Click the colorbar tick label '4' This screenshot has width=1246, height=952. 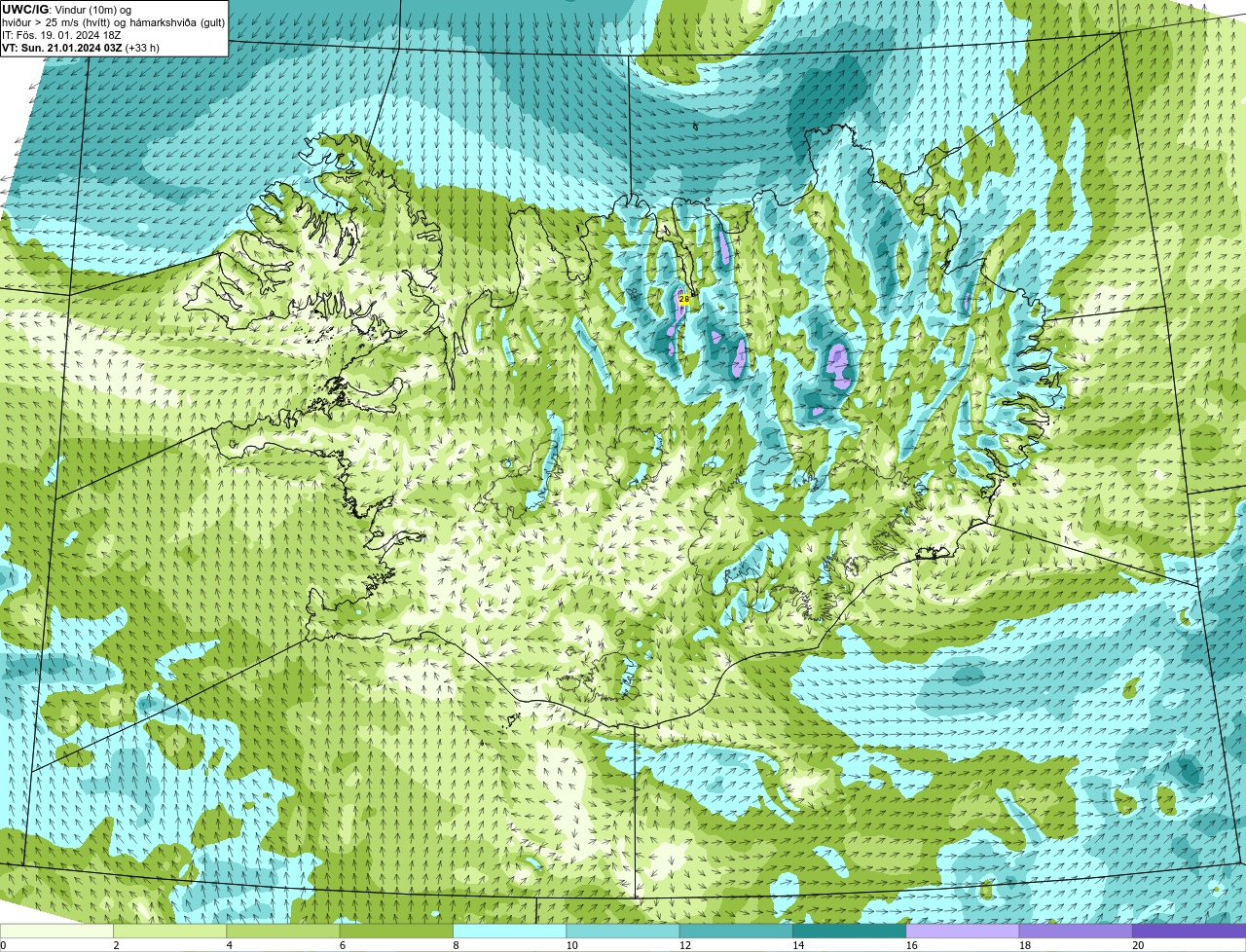pos(228,945)
